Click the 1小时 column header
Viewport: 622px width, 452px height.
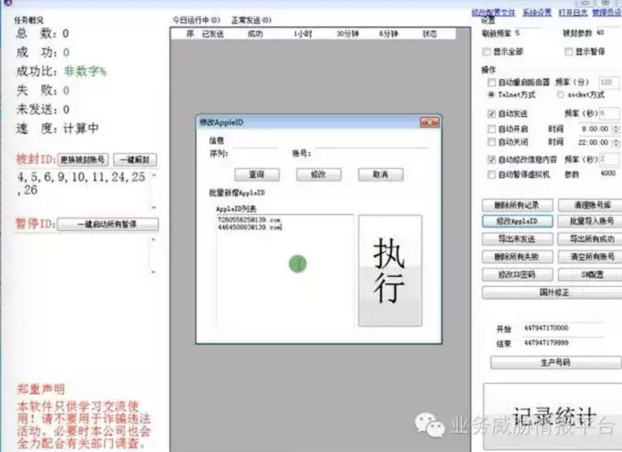pyautogui.click(x=303, y=34)
